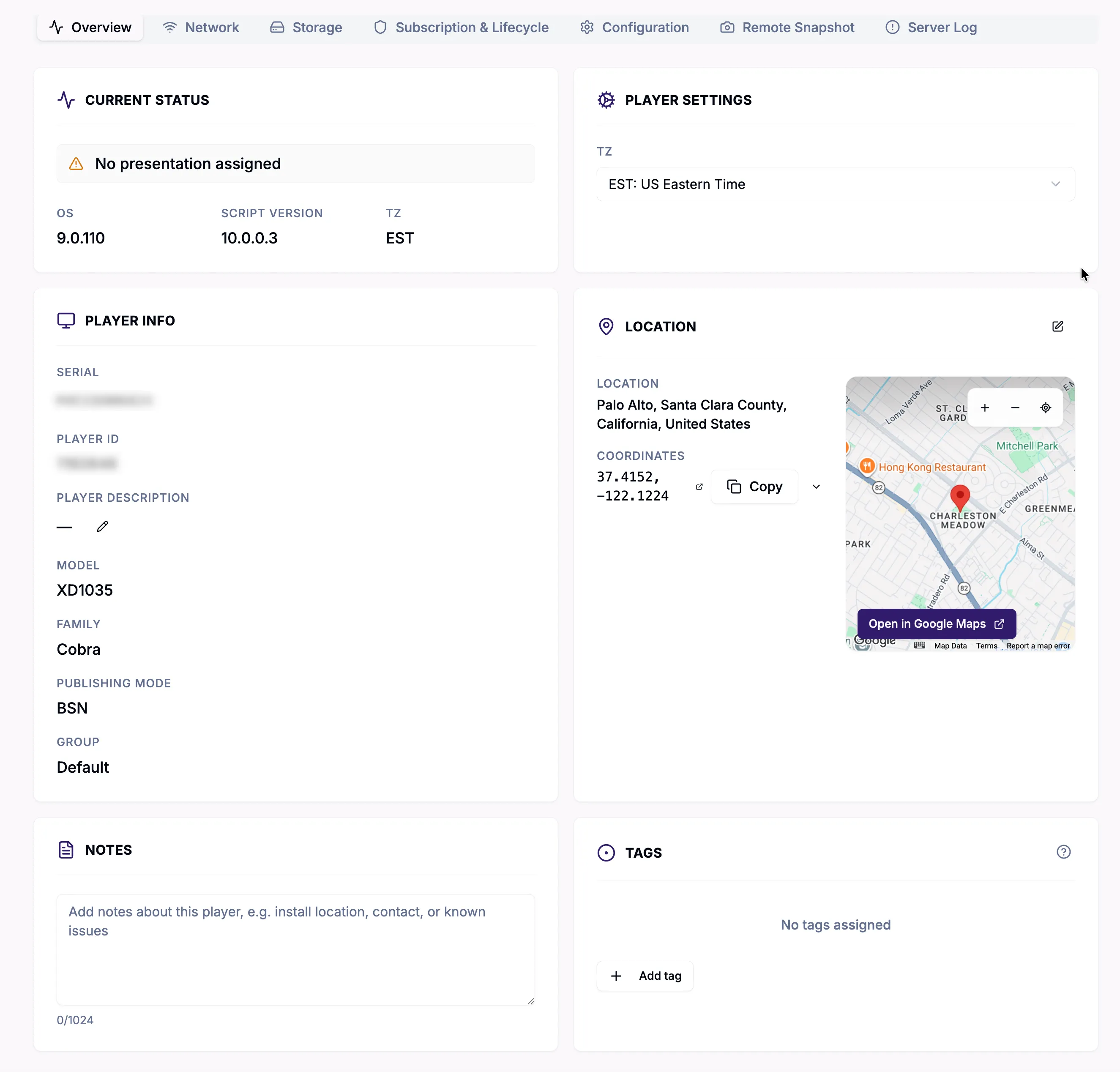
Task: Open the Storage tab
Action: click(x=306, y=27)
